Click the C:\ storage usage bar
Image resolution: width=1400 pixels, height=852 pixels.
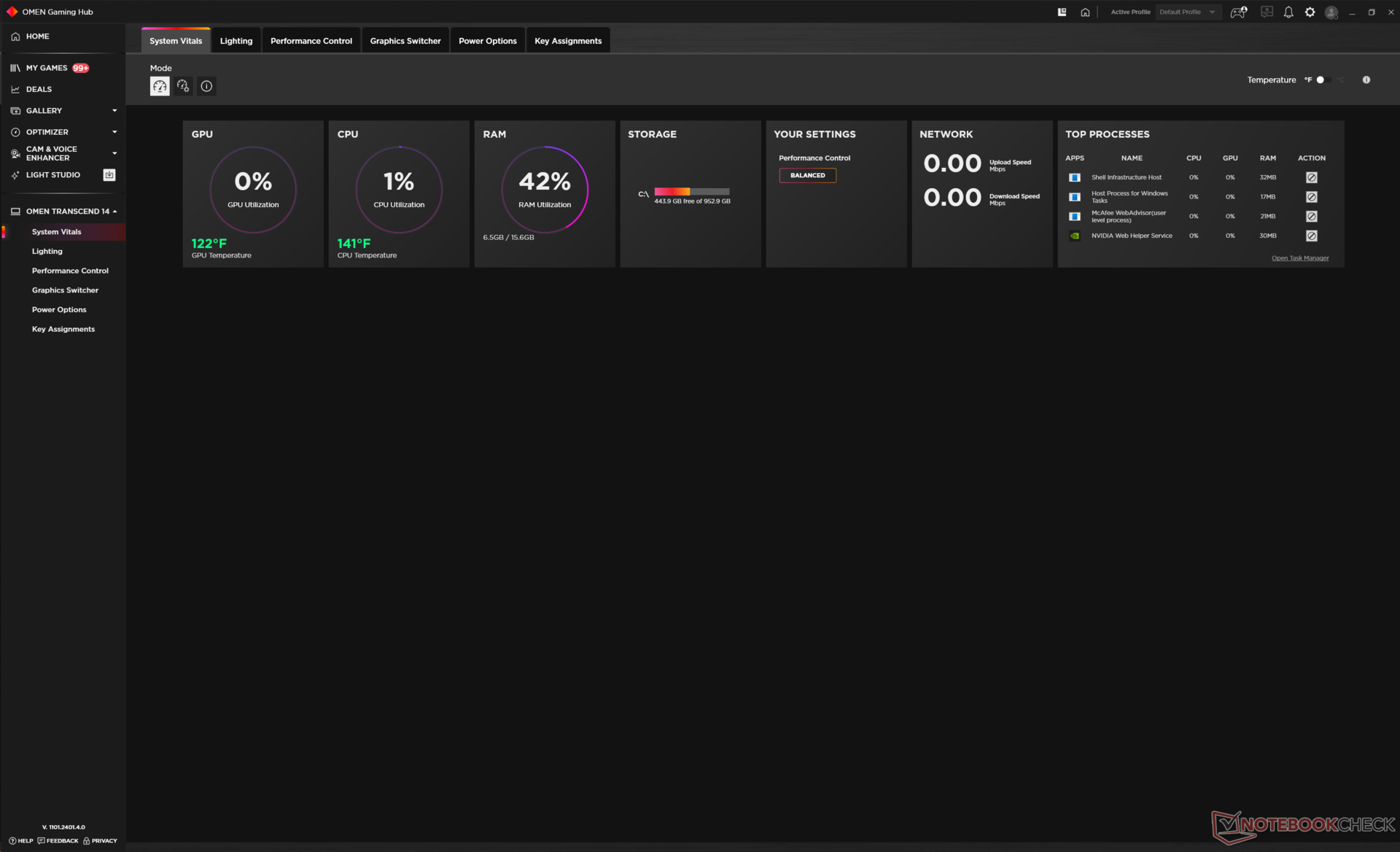tap(691, 192)
